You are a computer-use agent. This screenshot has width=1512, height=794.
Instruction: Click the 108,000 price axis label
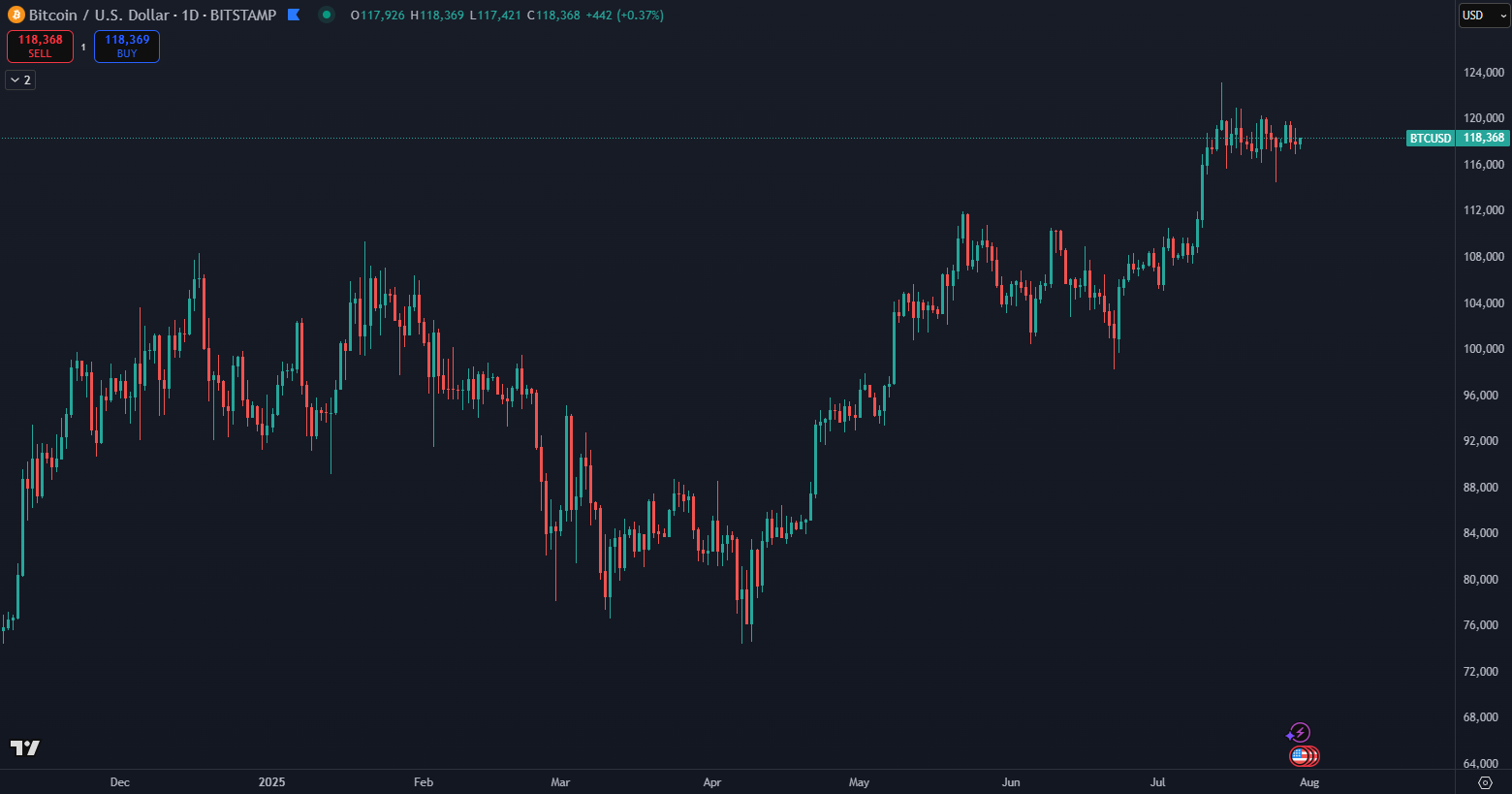[1484, 257]
